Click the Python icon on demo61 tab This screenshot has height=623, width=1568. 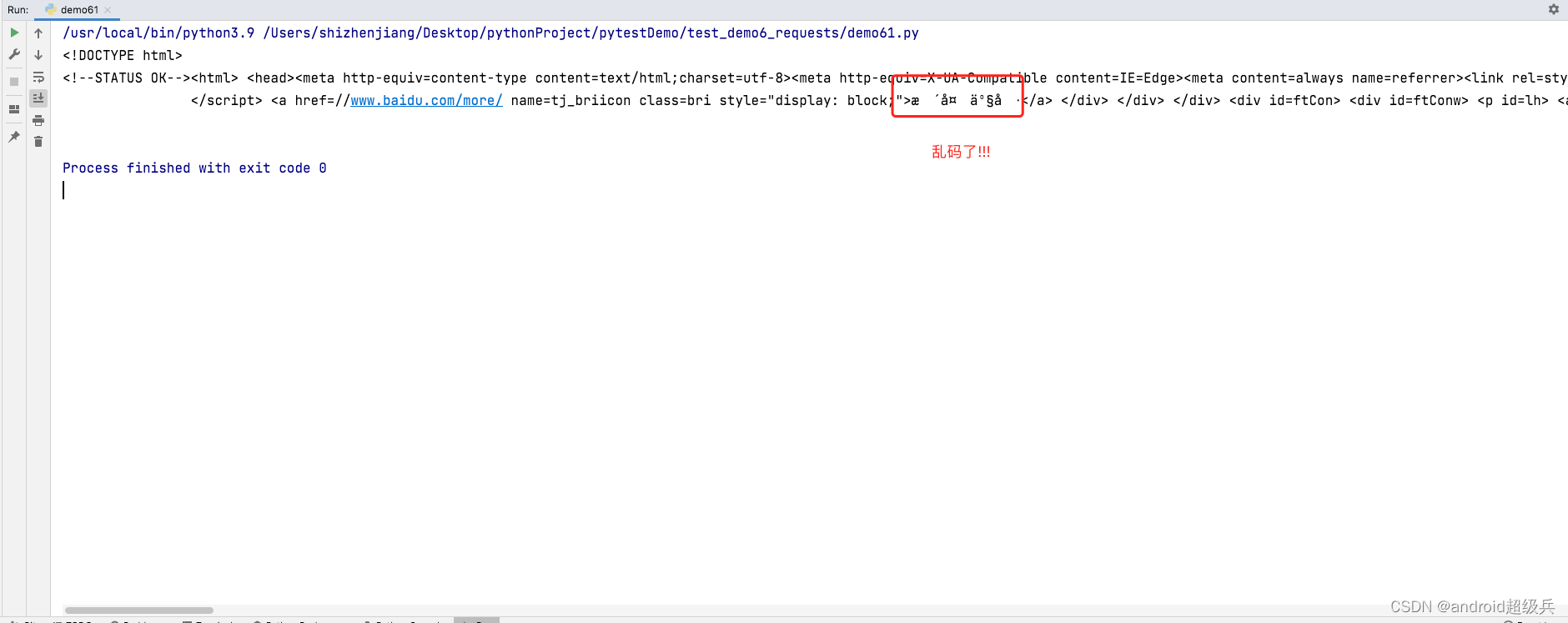click(51, 9)
